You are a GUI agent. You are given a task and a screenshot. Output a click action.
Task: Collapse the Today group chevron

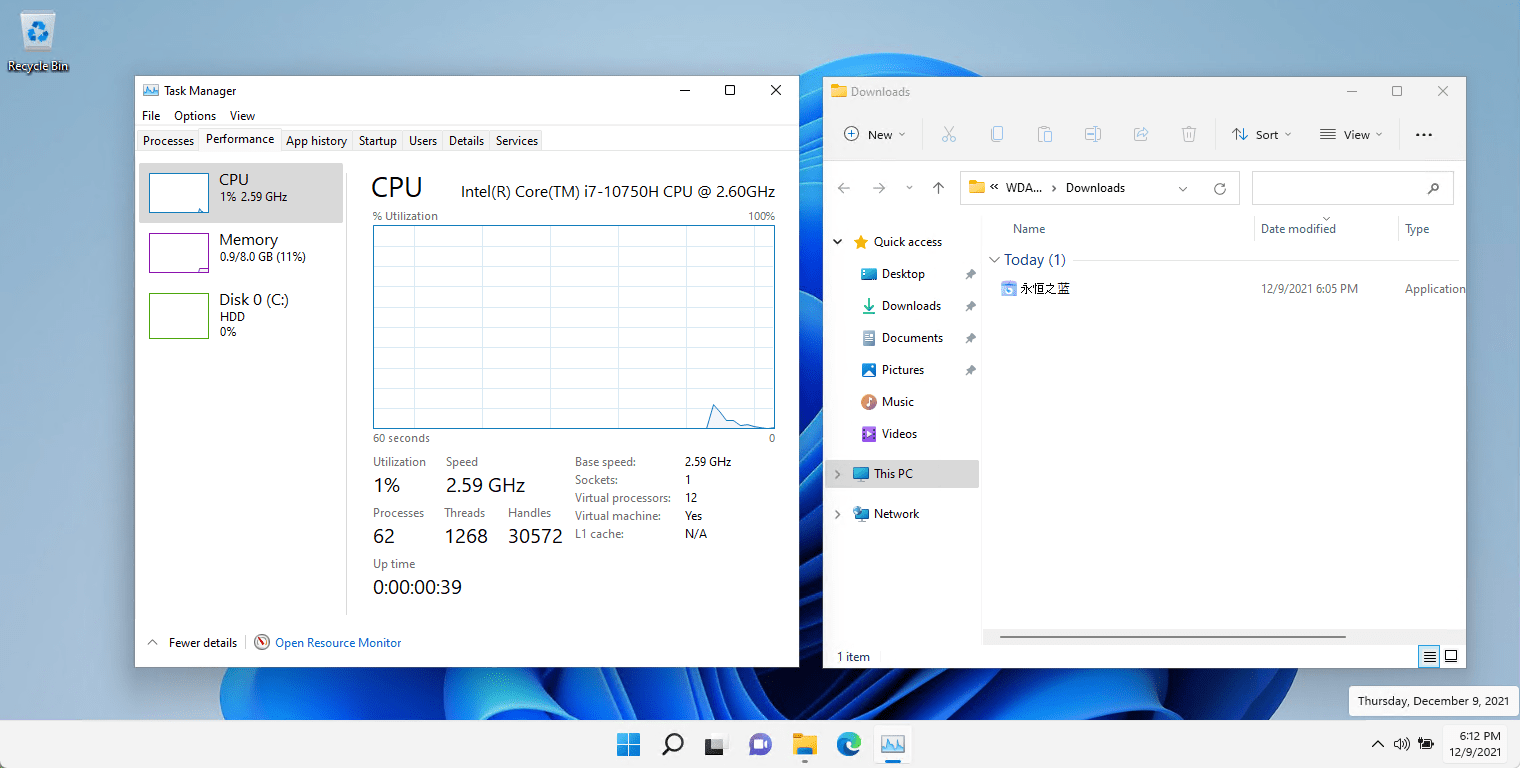pos(994,260)
